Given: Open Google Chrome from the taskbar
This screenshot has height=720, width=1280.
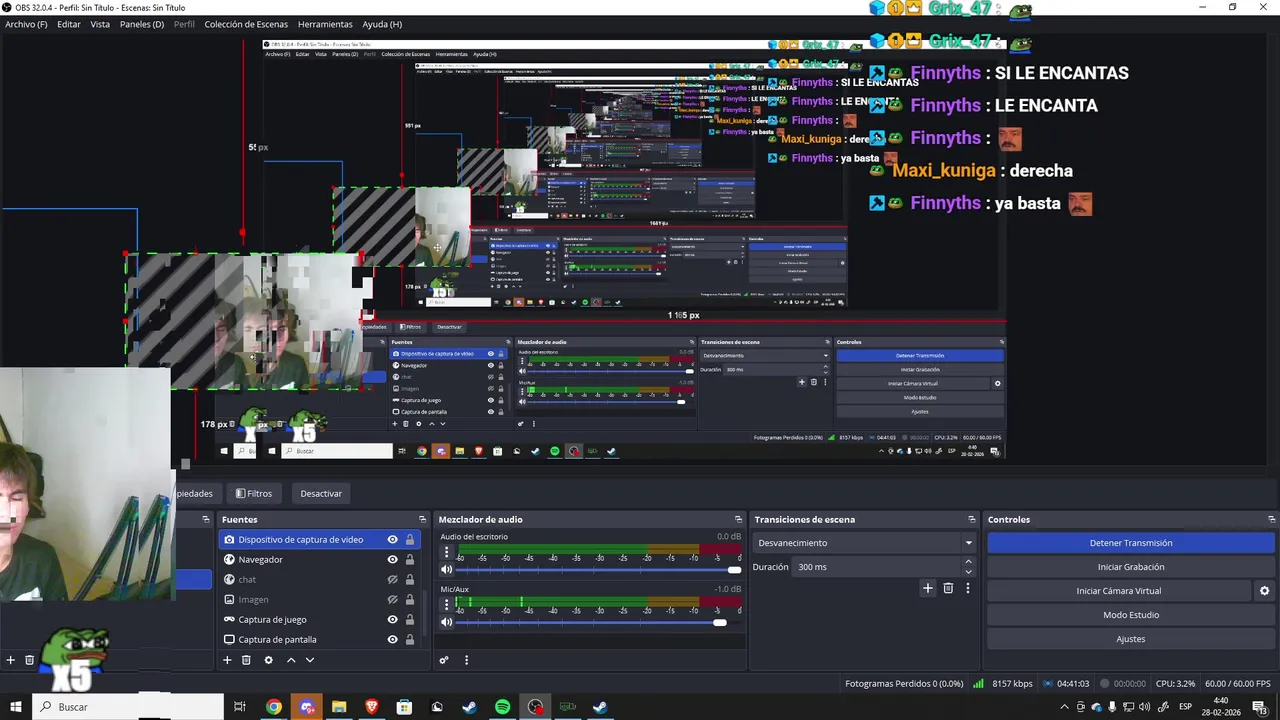Looking at the screenshot, I should (273, 707).
